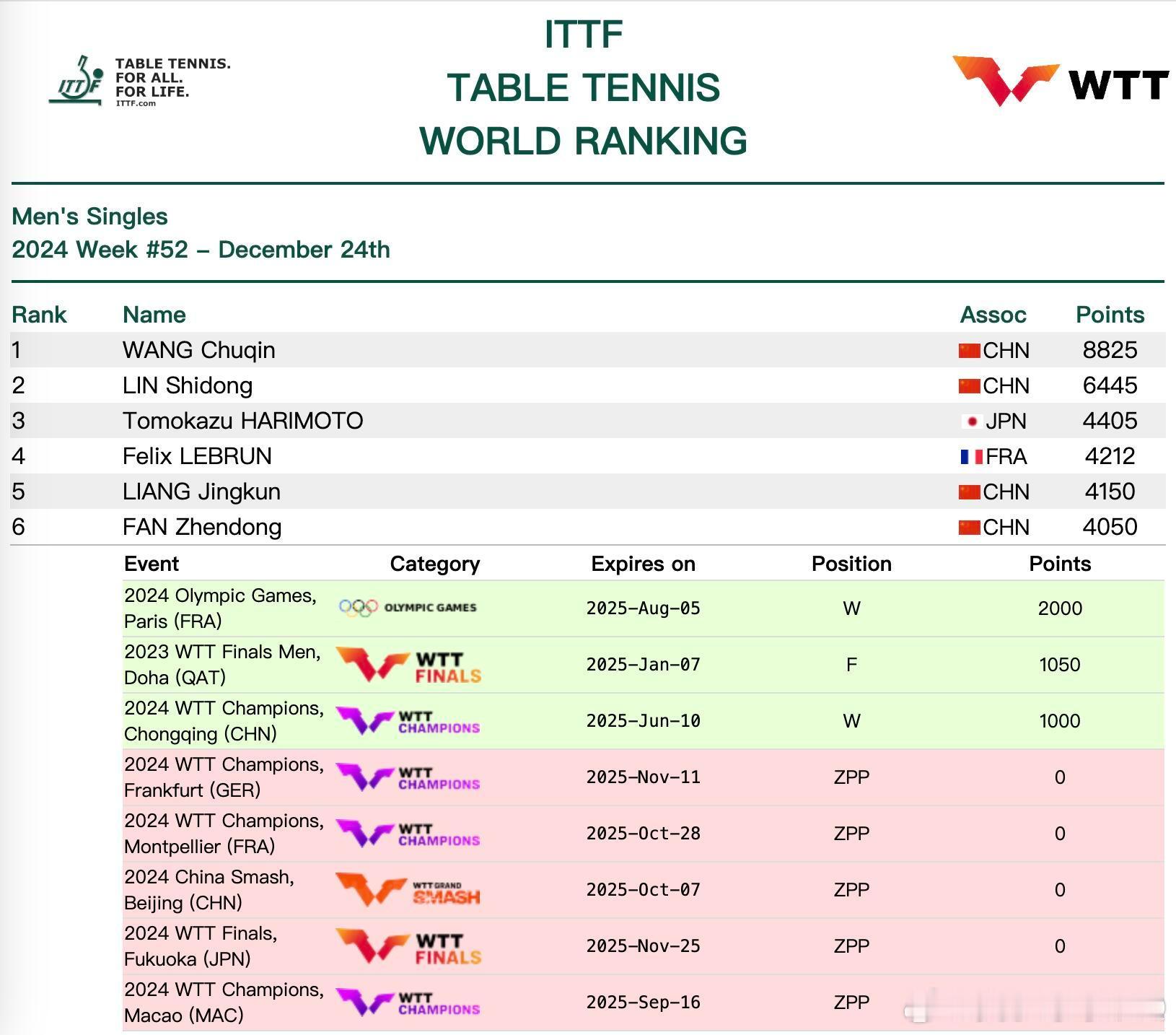Select the 2024 China Smash, Beijing event
The image size is (1176, 1035).
click(209, 890)
